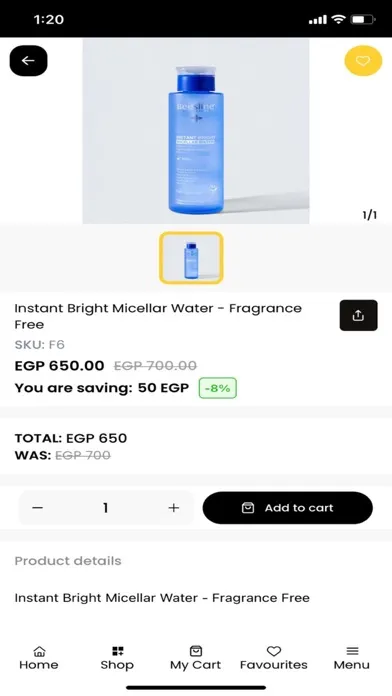Add to cart button

288,508
